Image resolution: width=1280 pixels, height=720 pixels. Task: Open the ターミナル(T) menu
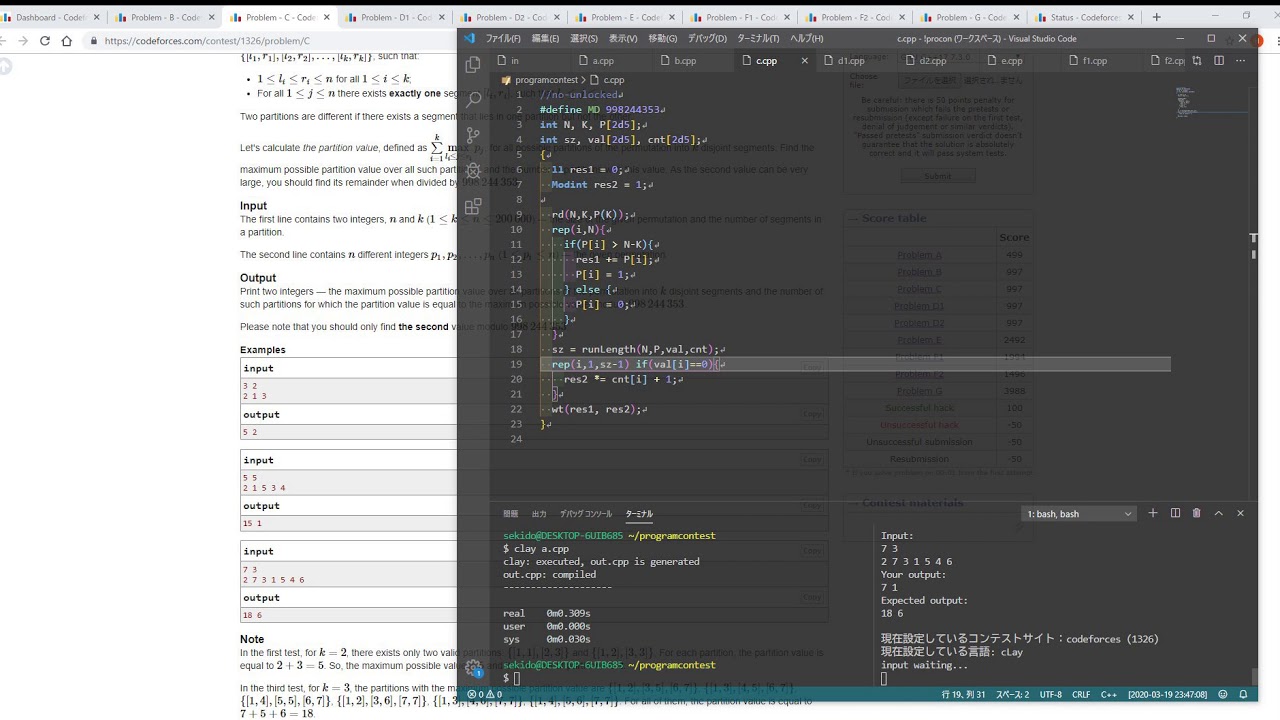(757, 38)
